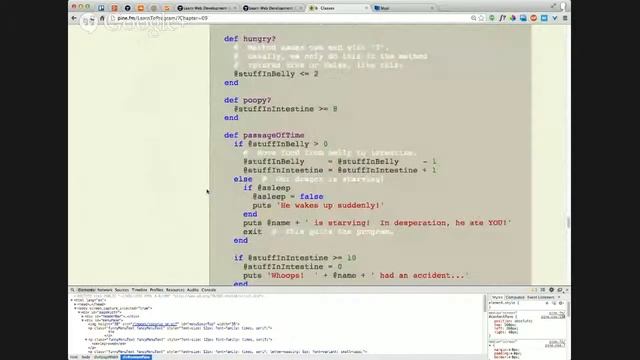Click the green circular extension icon
The height and width of the screenshot is (360, 640).
coord(492,18)
